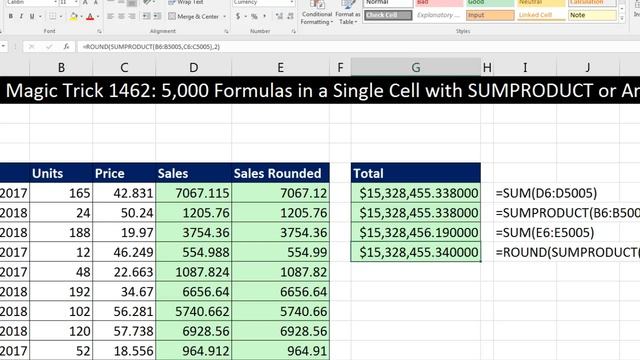
Task: Apply the yellow Fill Color
Action: coord(73,16)
